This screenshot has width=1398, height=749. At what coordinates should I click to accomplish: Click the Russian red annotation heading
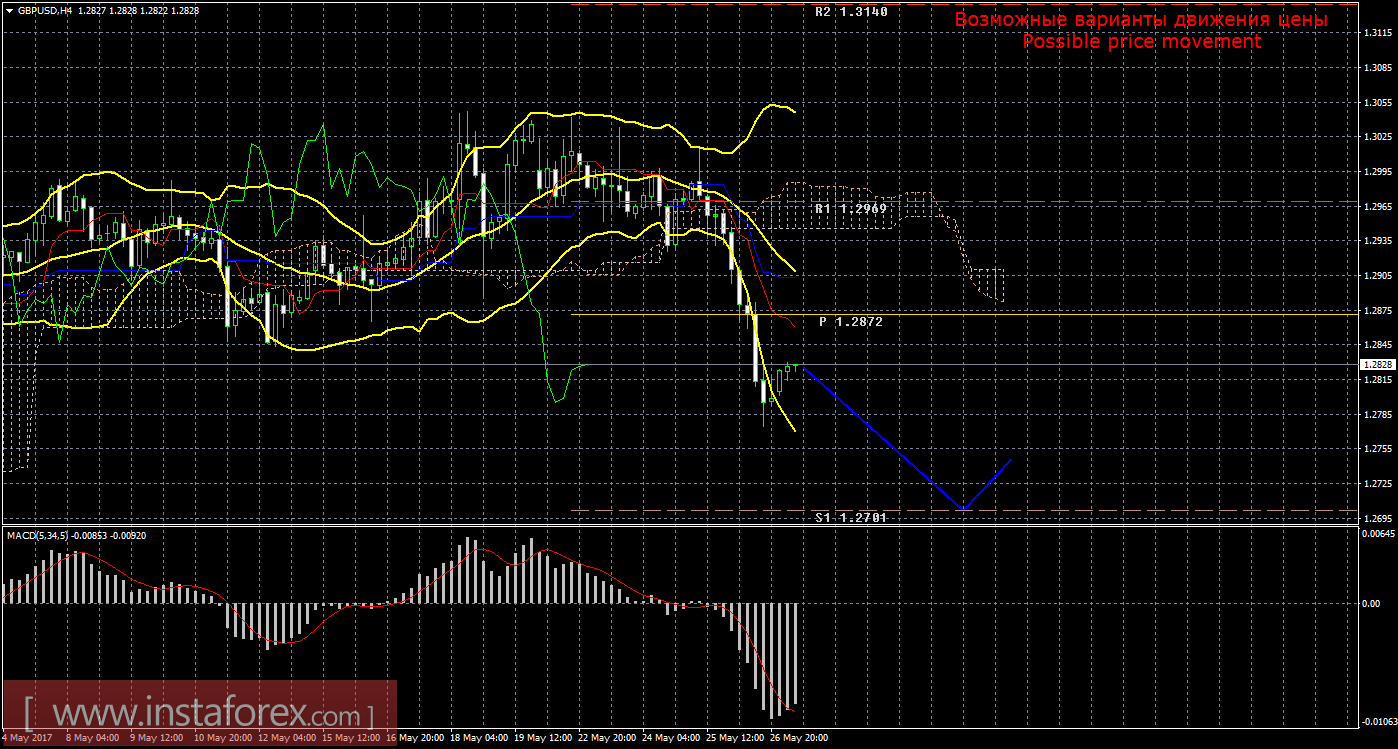[x=1141, y=19]
